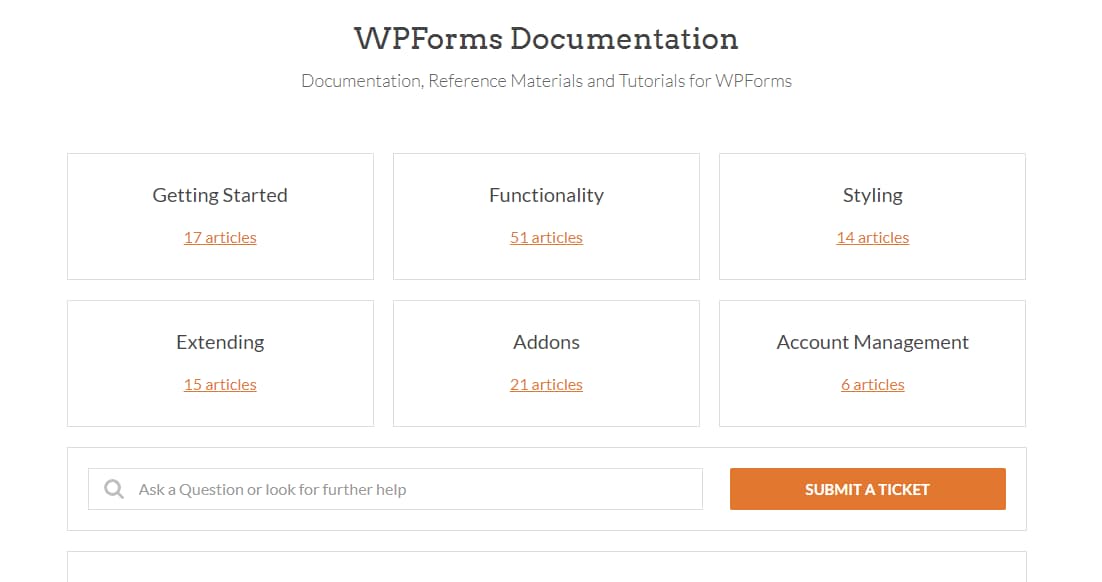The image size is (1102, 582).
Task: Click the WPForms Documentation page heading
Action: [x=545, y=38]
